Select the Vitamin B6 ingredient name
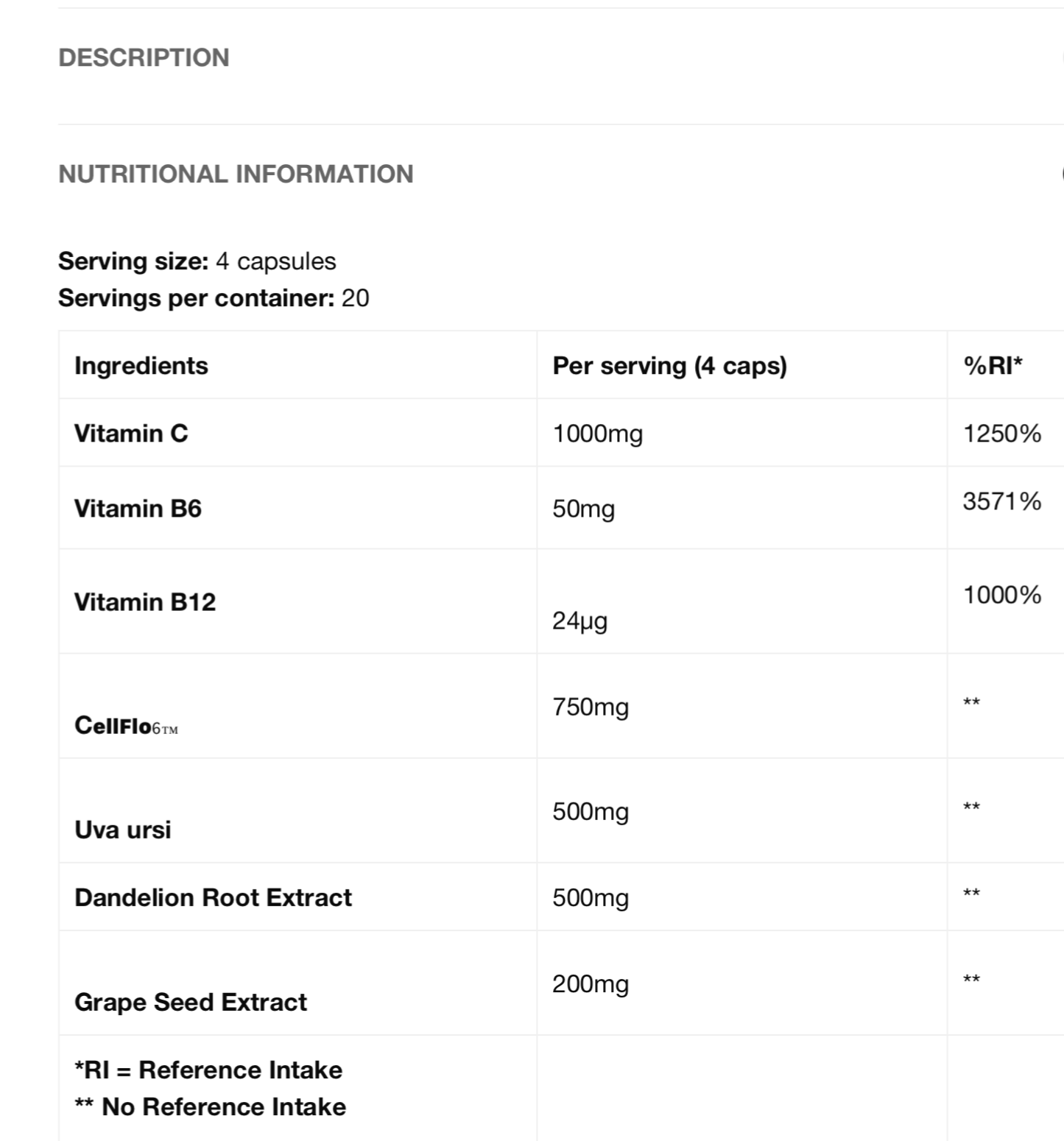The image size is (1064, 1141). (x=138, y=509)
